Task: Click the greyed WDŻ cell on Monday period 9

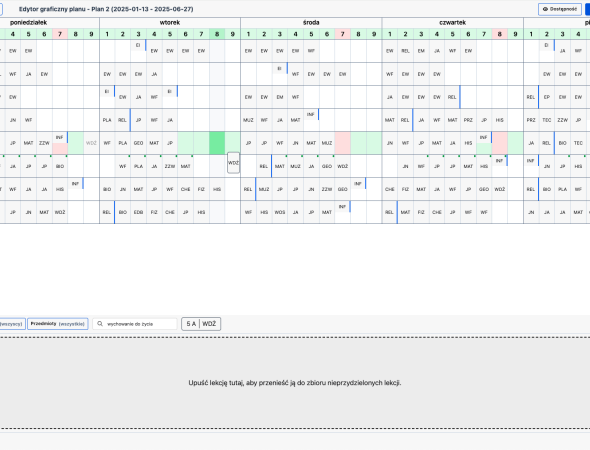Action: pos(91,143)
